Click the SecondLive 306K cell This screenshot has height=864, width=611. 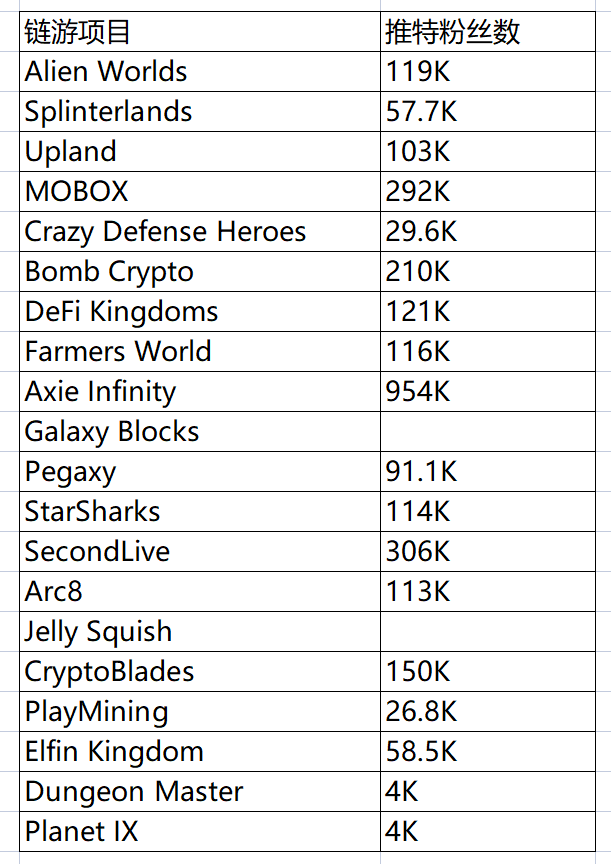(488, 552)
